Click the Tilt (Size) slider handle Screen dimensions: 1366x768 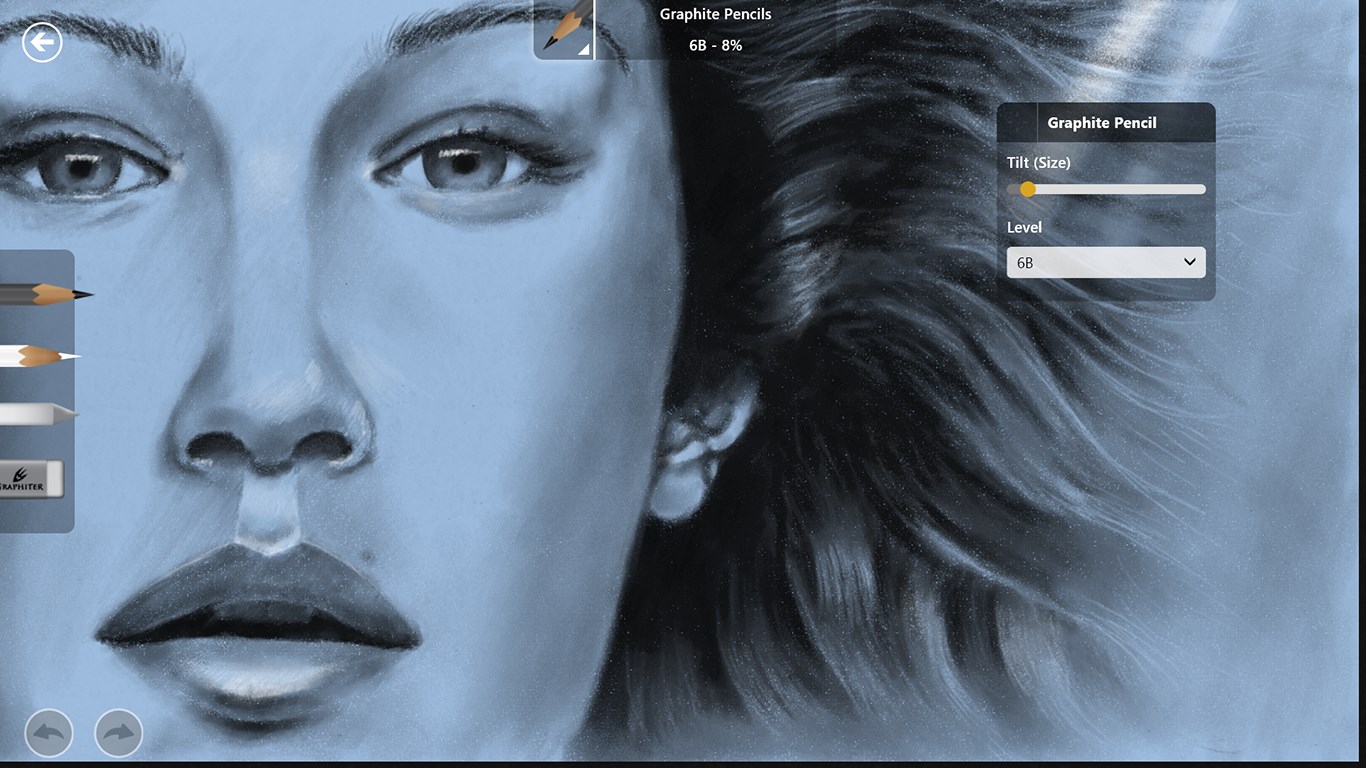tap(1027, 189)
